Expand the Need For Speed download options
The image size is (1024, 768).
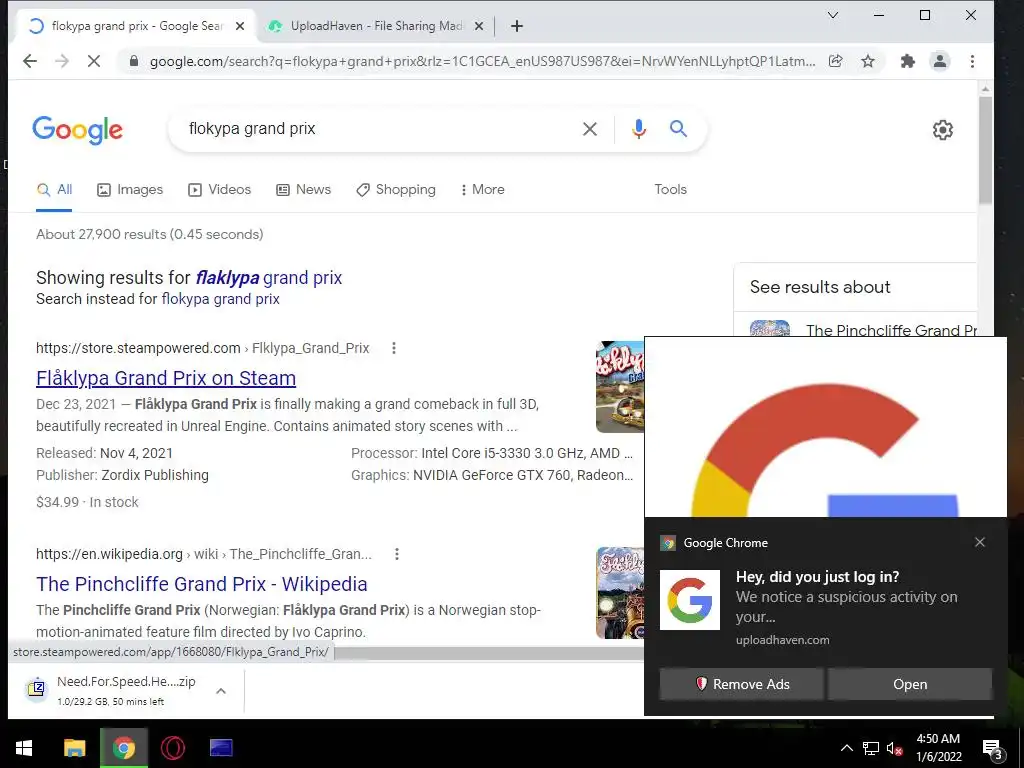point(221,691)
